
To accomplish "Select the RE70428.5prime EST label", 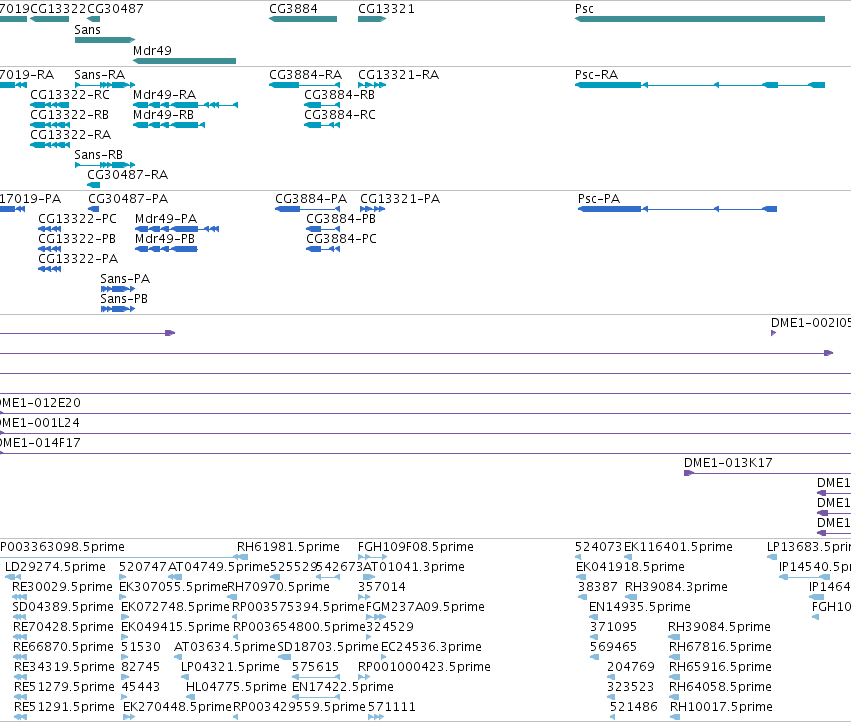I will [x=63, y=627].
